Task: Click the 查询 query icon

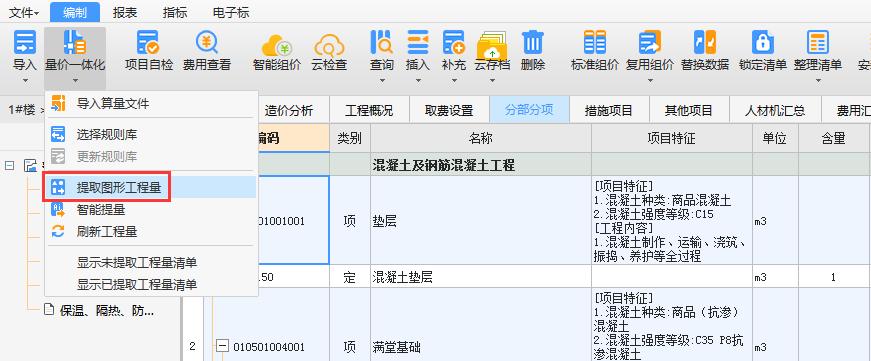Action: point(382,42)
